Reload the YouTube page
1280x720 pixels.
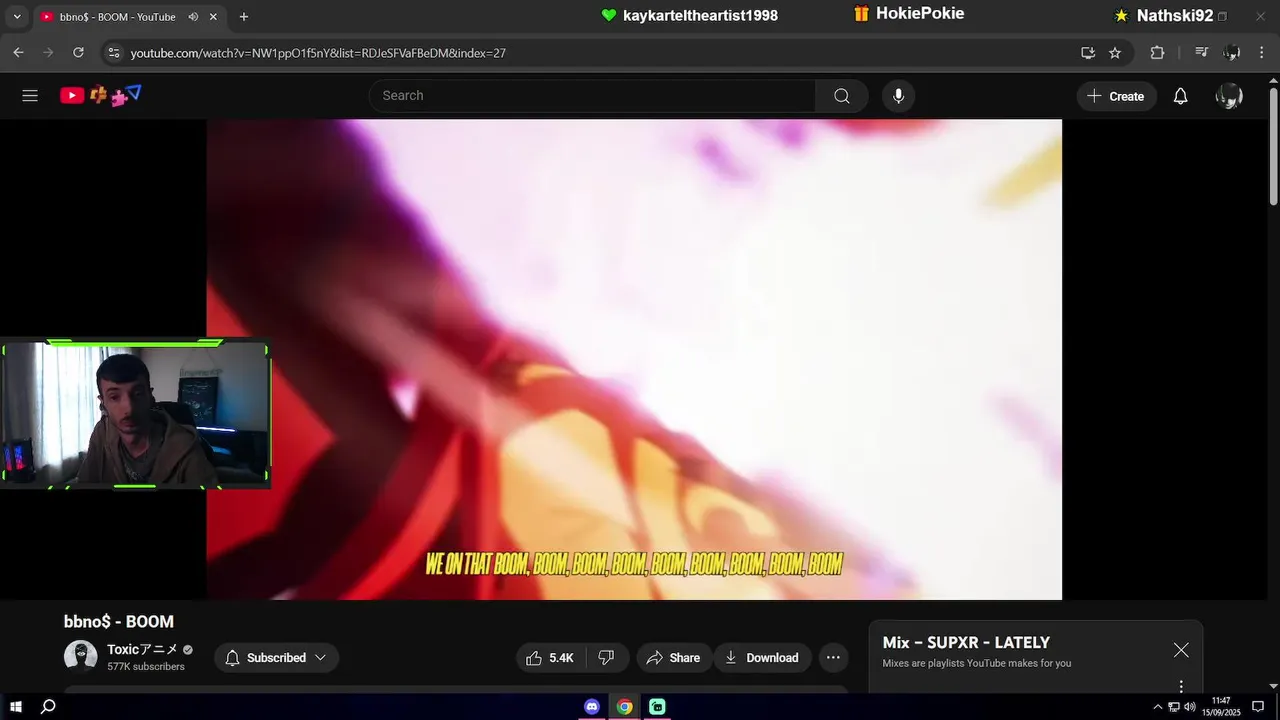coord(78,53)
